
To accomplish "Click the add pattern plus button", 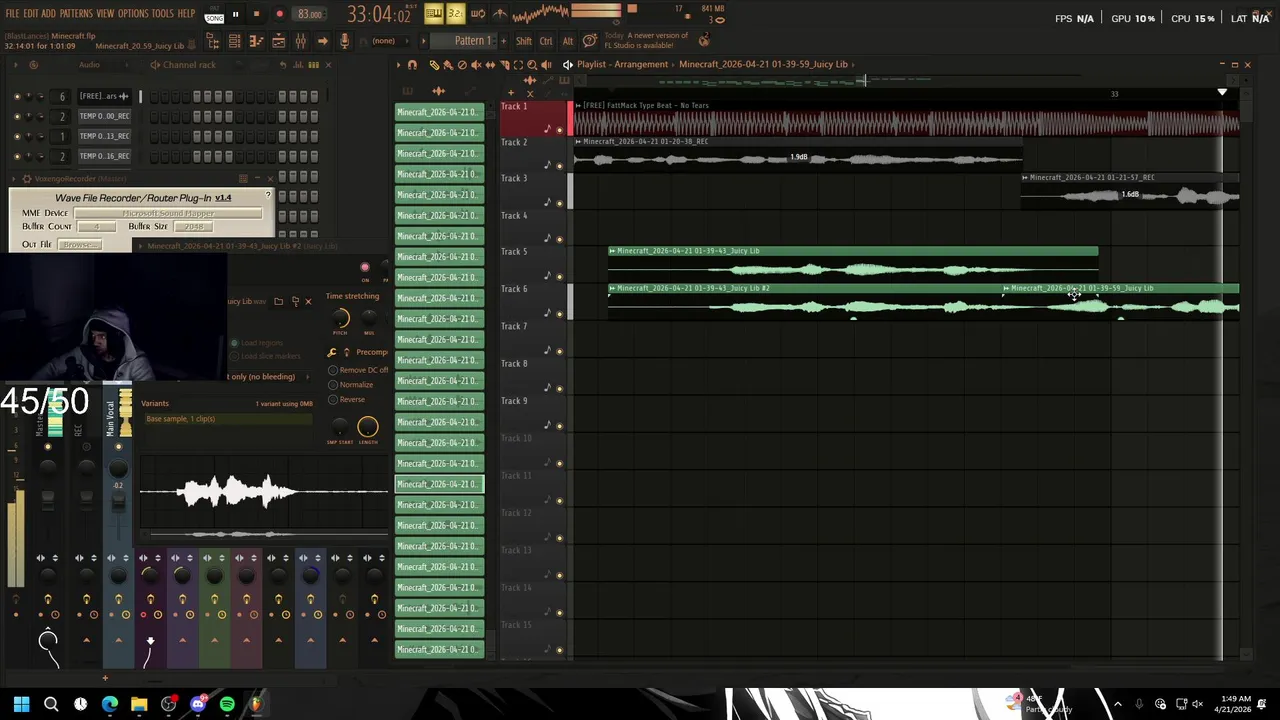I will [x=503, y=41].
